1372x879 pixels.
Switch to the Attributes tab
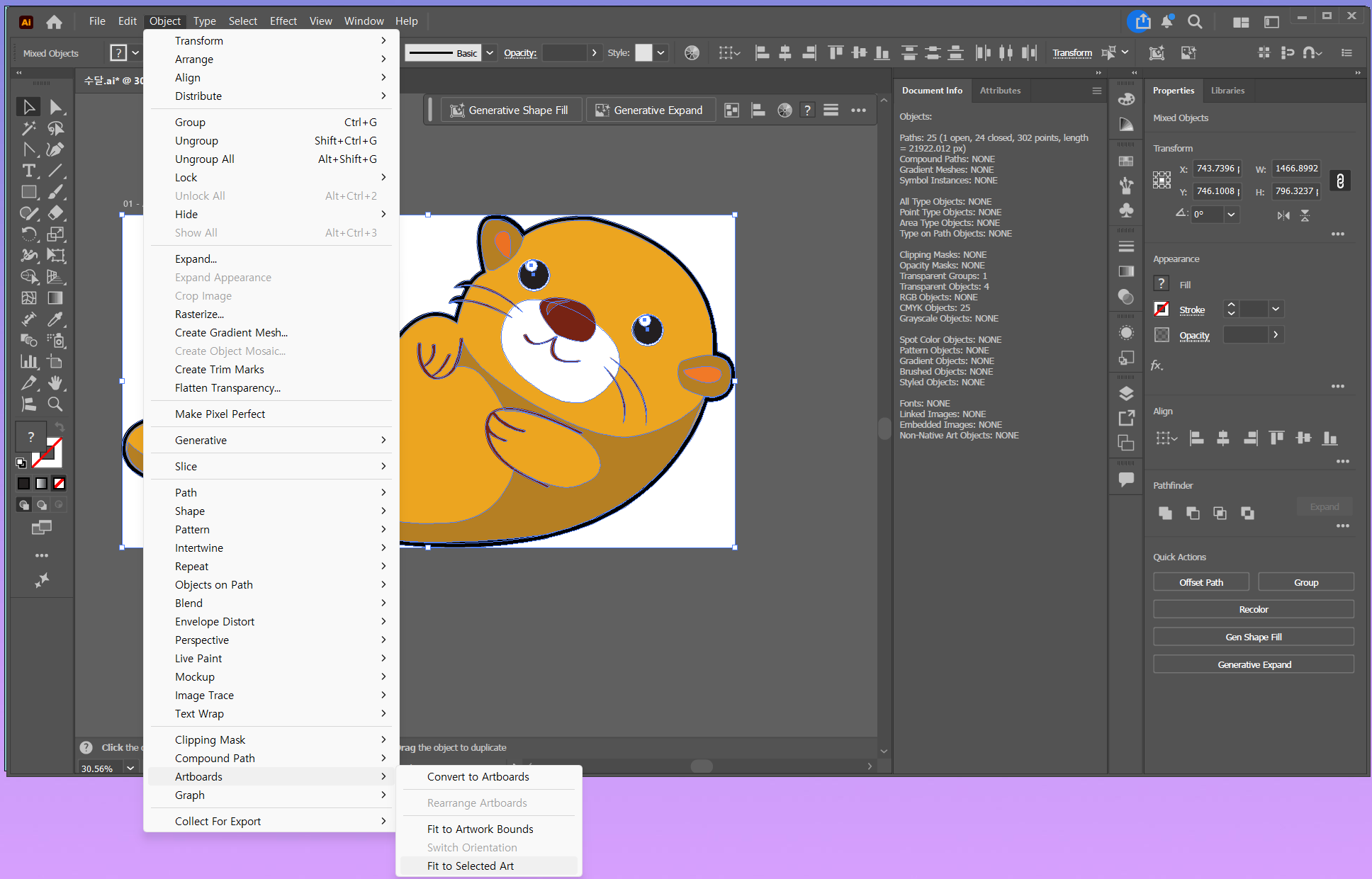pos(1000,91)
